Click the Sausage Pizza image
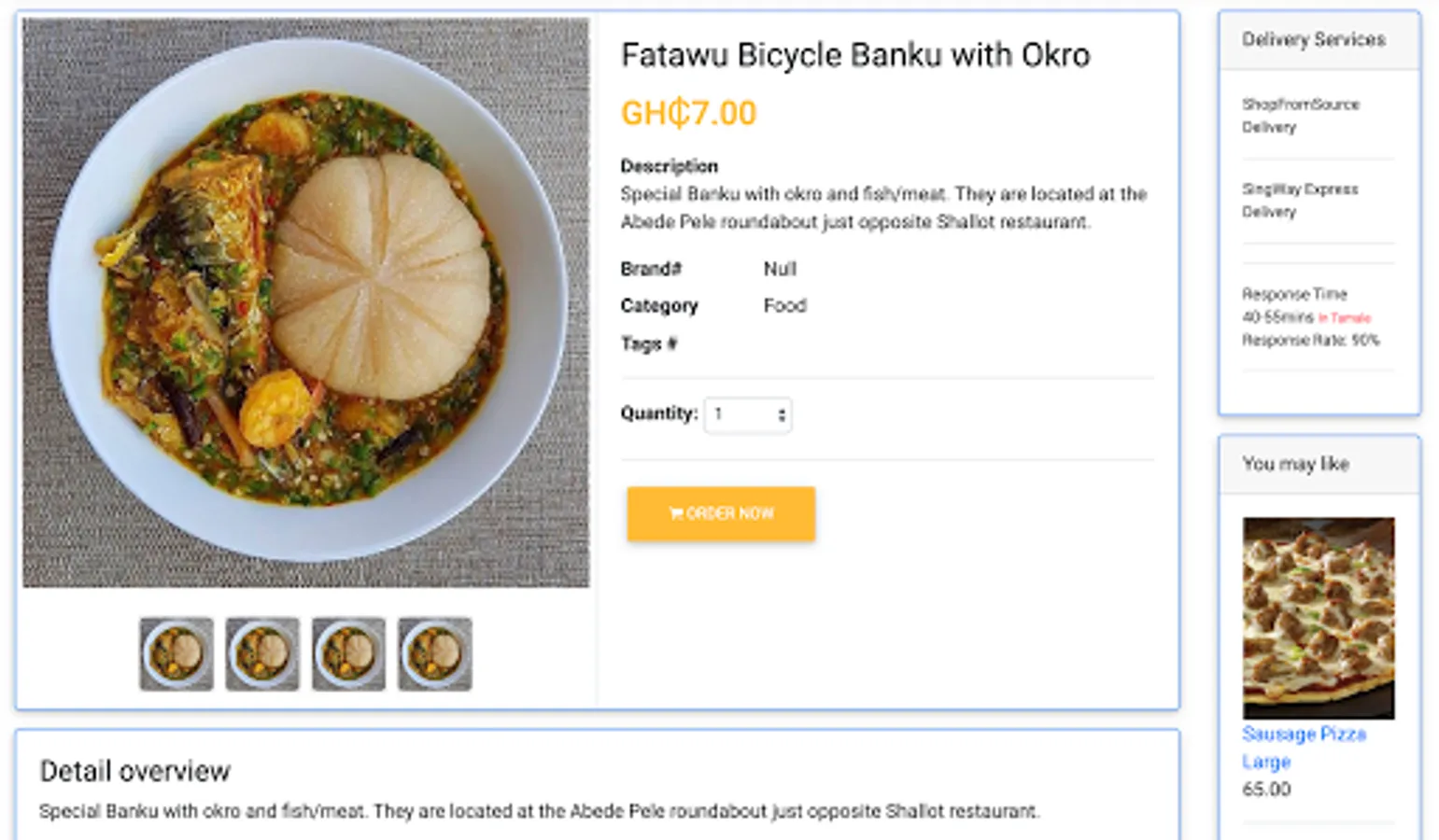 pos(1318,617)
